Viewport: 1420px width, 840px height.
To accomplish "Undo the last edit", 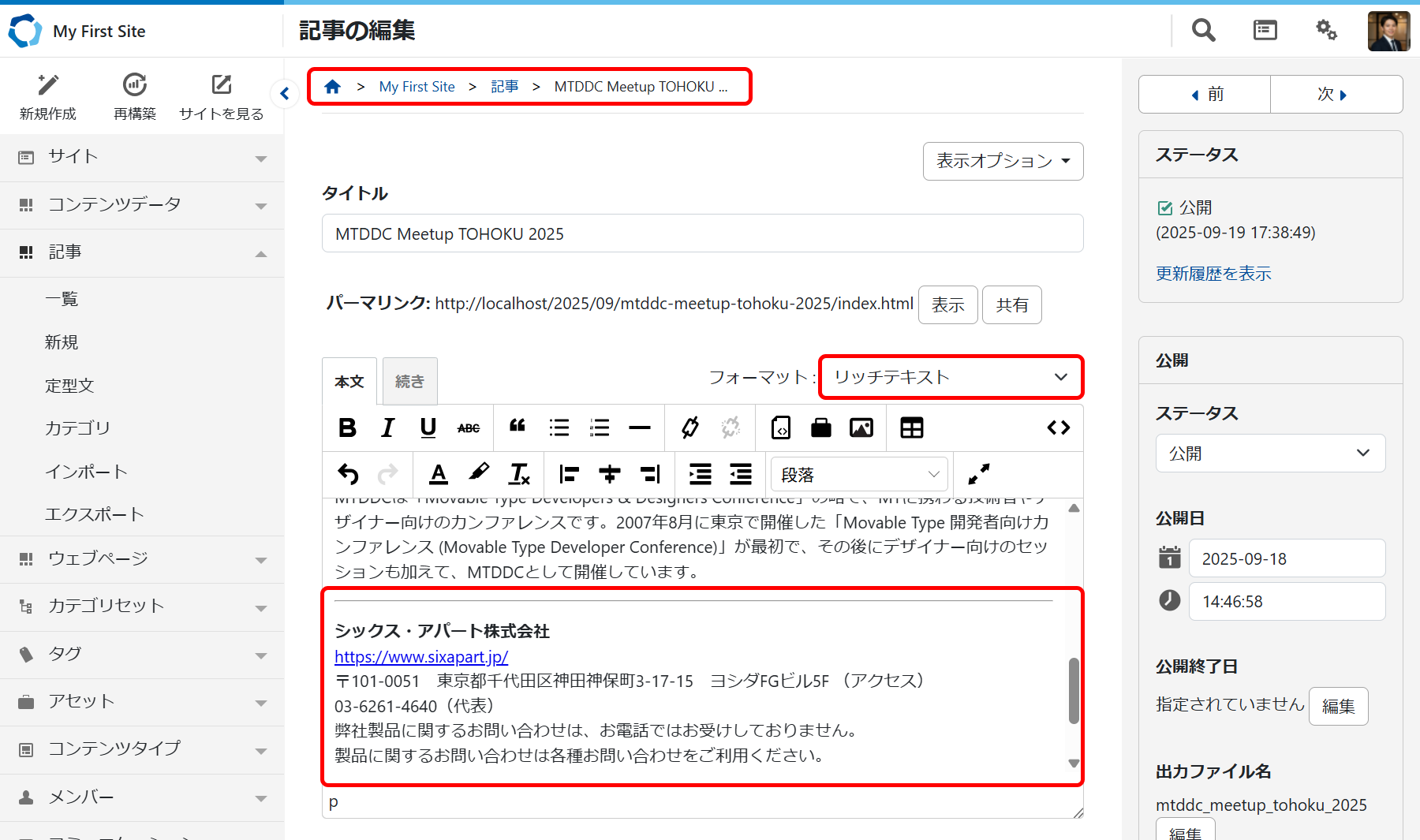I will pyautogui.click(x=348, y=474).
